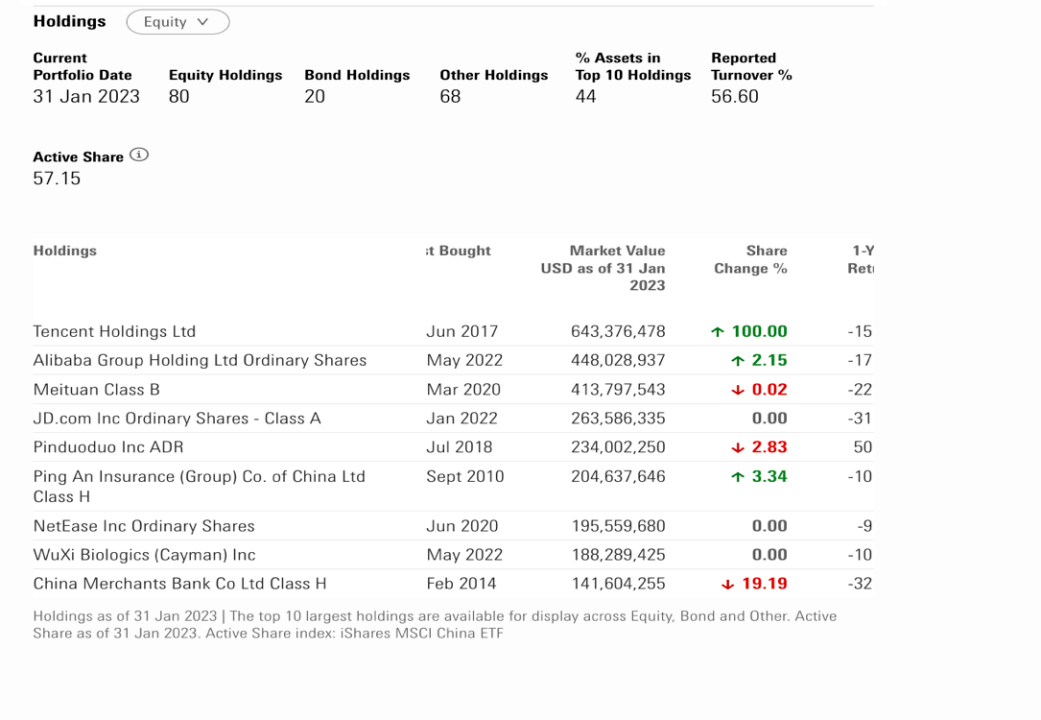Click the Share Change % column header
The image size is (1041, 720).
click(750, 260)
